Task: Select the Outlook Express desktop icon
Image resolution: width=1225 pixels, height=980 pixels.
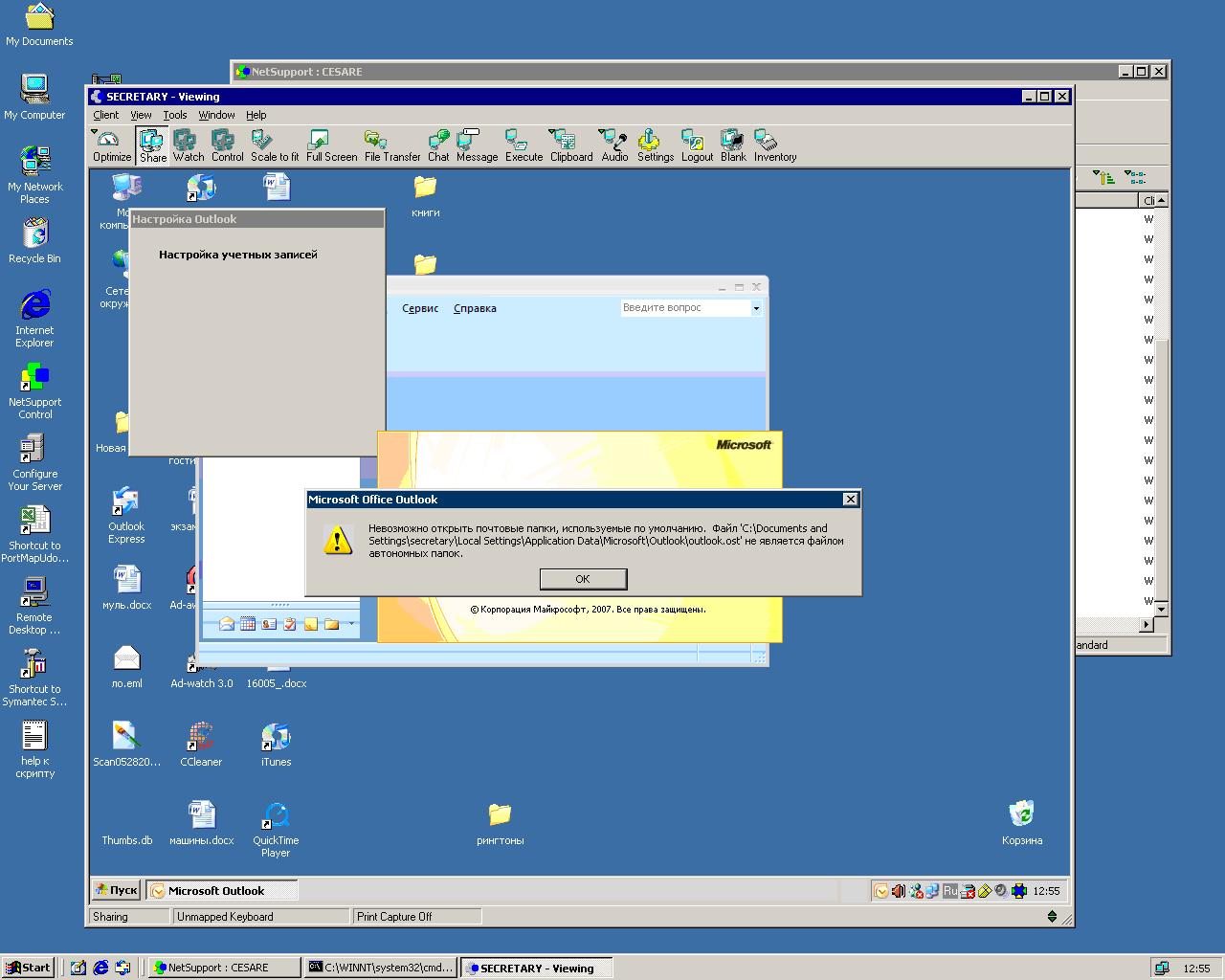Action: click(x=125, y=515)
